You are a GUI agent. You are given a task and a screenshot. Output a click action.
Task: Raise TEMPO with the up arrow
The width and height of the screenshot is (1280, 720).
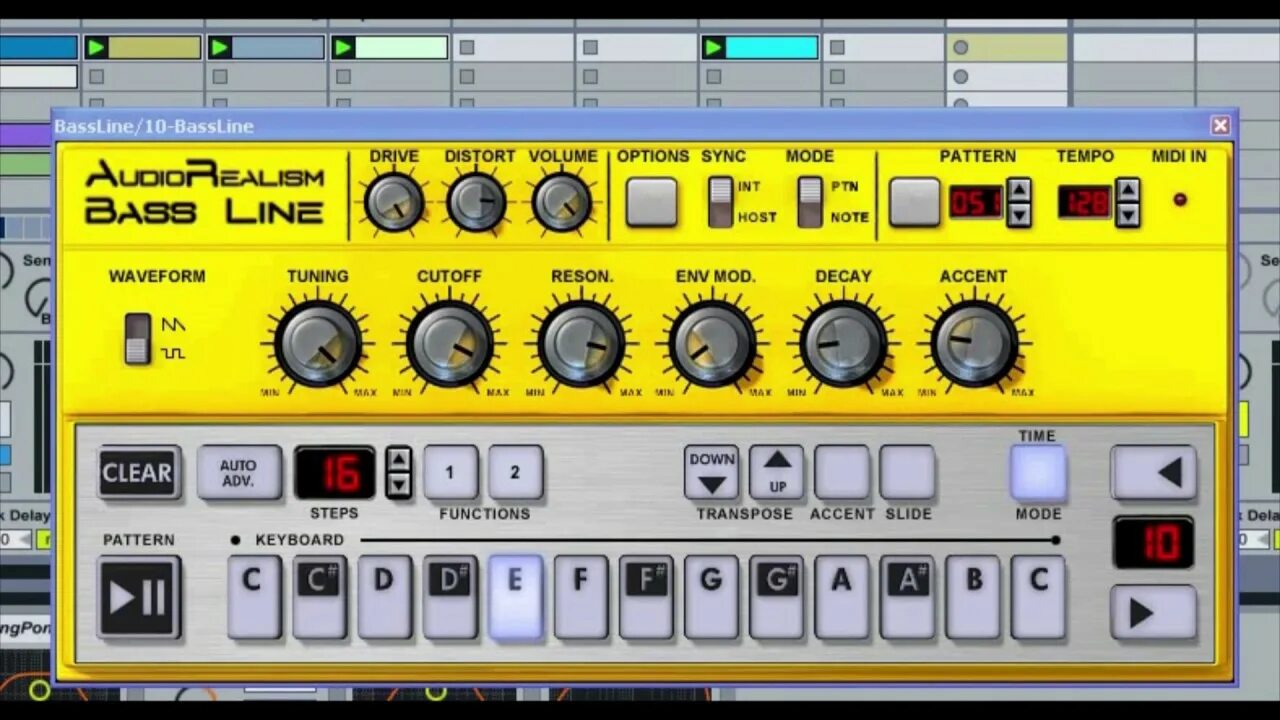coord(1127,190)
